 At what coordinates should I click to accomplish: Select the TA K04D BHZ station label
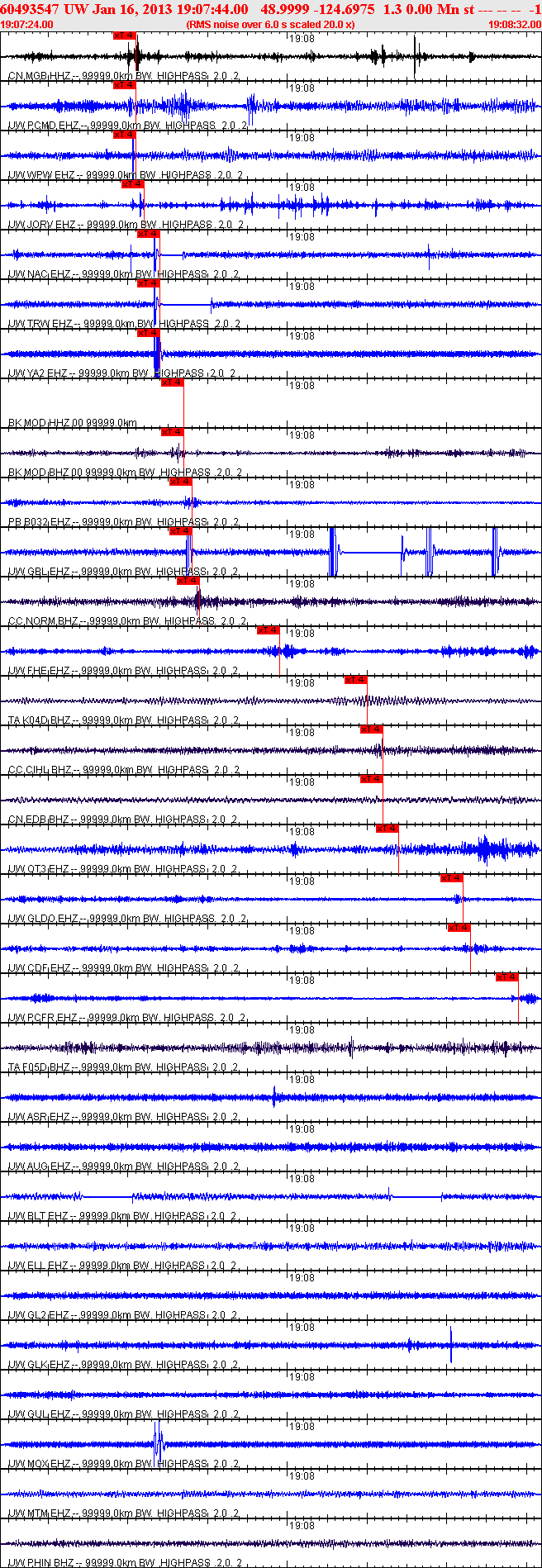(x=124, y=720)
